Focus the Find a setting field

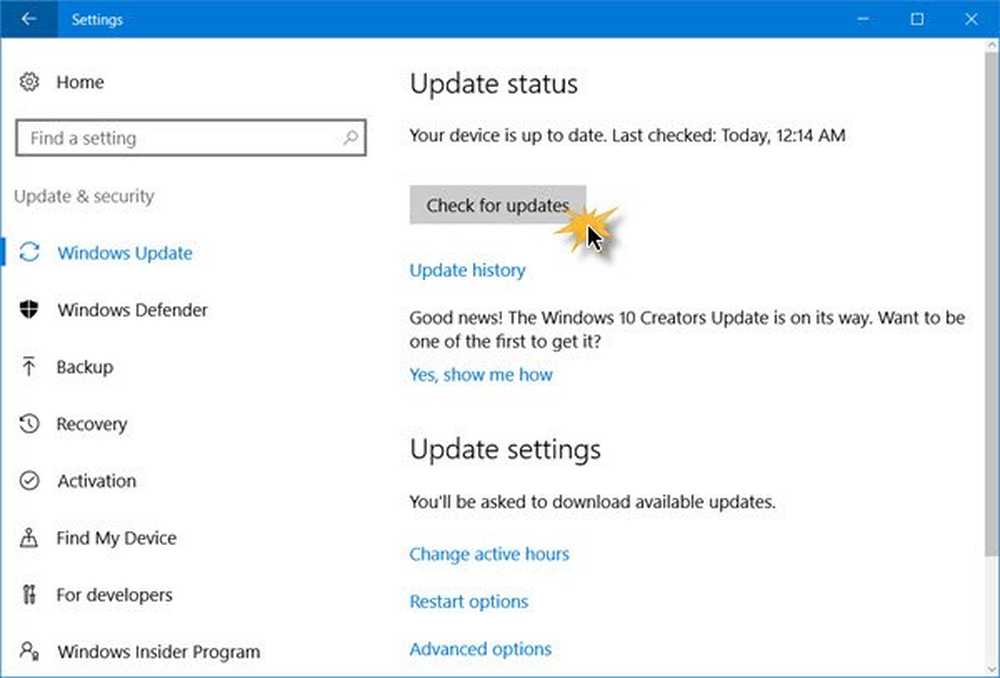[191, 137]
